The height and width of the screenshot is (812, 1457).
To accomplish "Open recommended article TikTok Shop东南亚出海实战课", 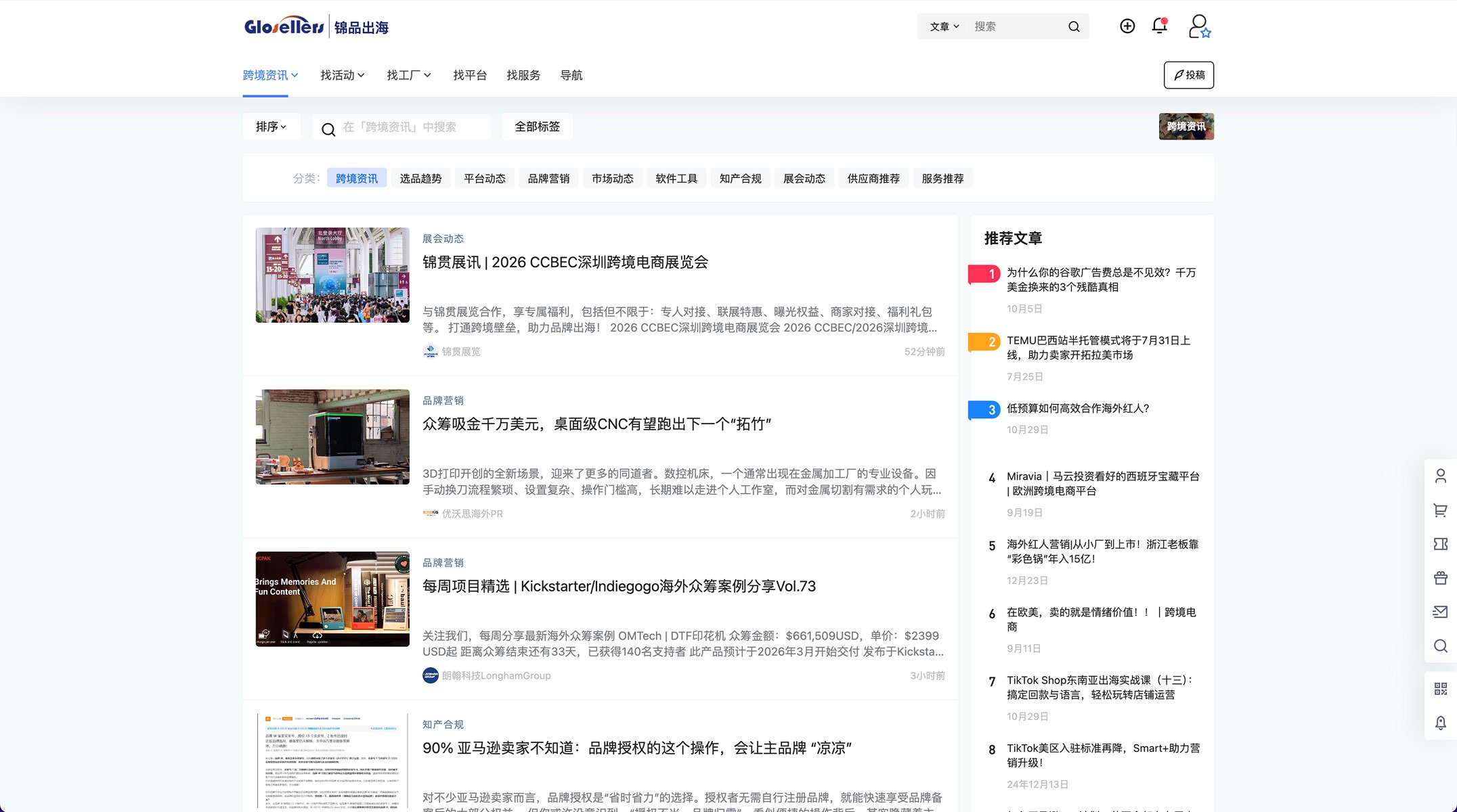I will tap(1100, 687).
